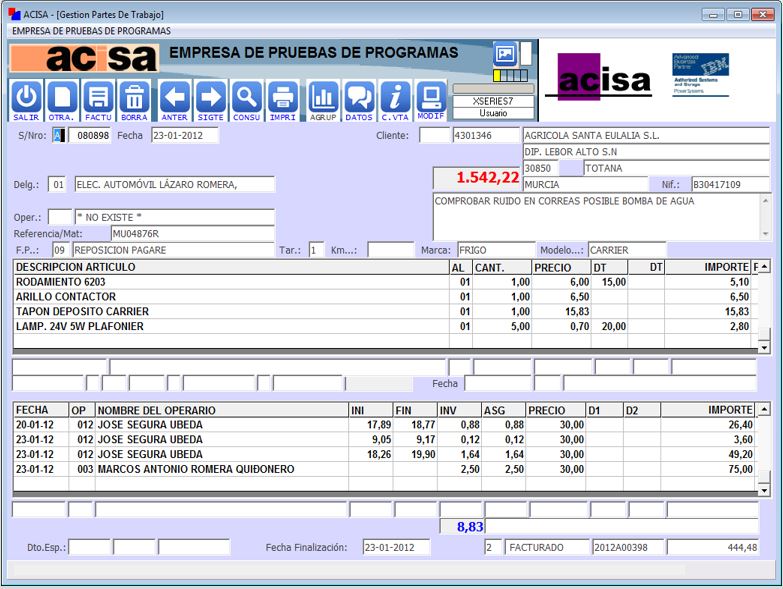The height and width of the screenshot is (589, 783).
Task: Click the Referencia/Mat field MU04876R
Action: tap(192, 234)
